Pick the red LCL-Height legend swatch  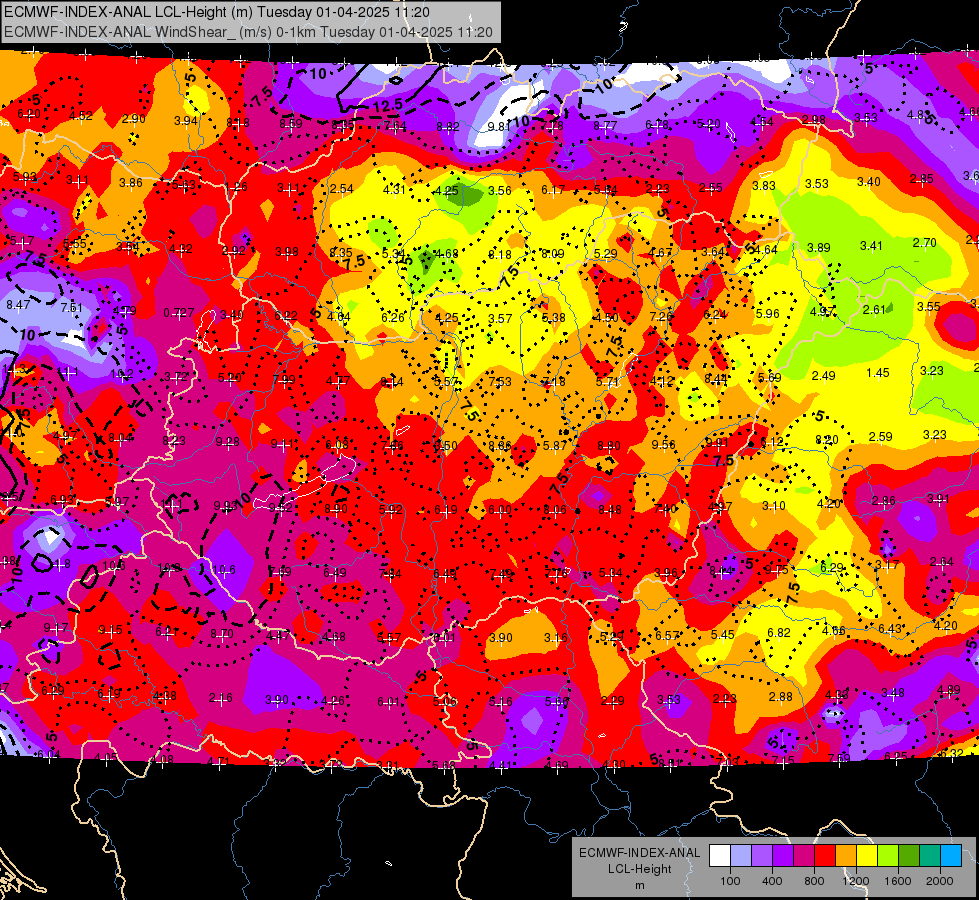(825, 856)
